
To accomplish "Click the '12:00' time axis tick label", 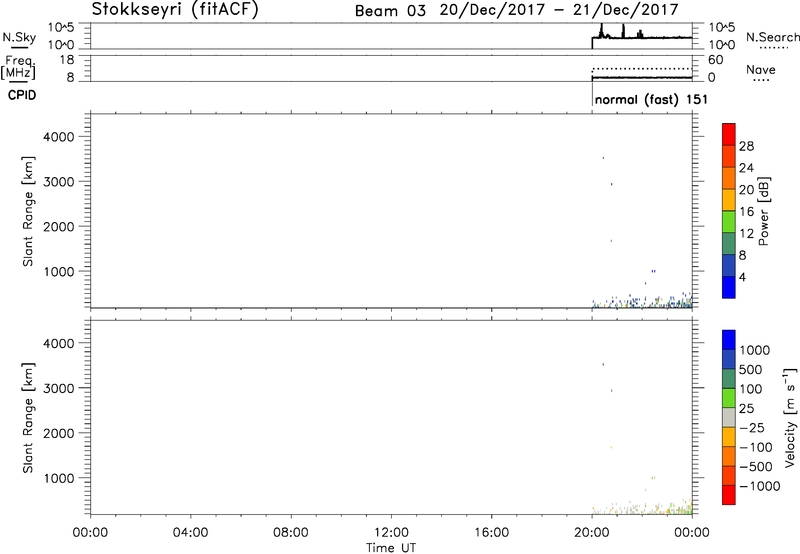I will pyautogui.click(x=391, y=533).
